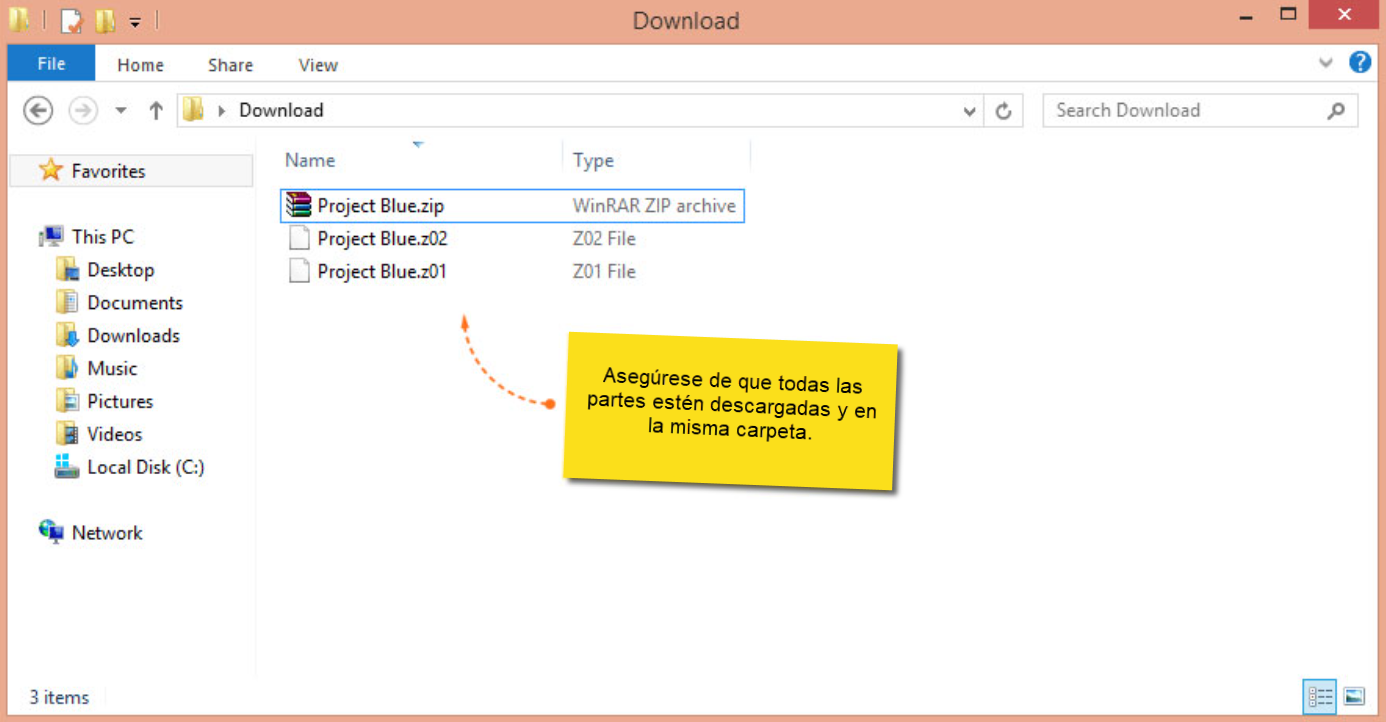
Task: Switch to the View ribbon tab
Action: point(318,65)
